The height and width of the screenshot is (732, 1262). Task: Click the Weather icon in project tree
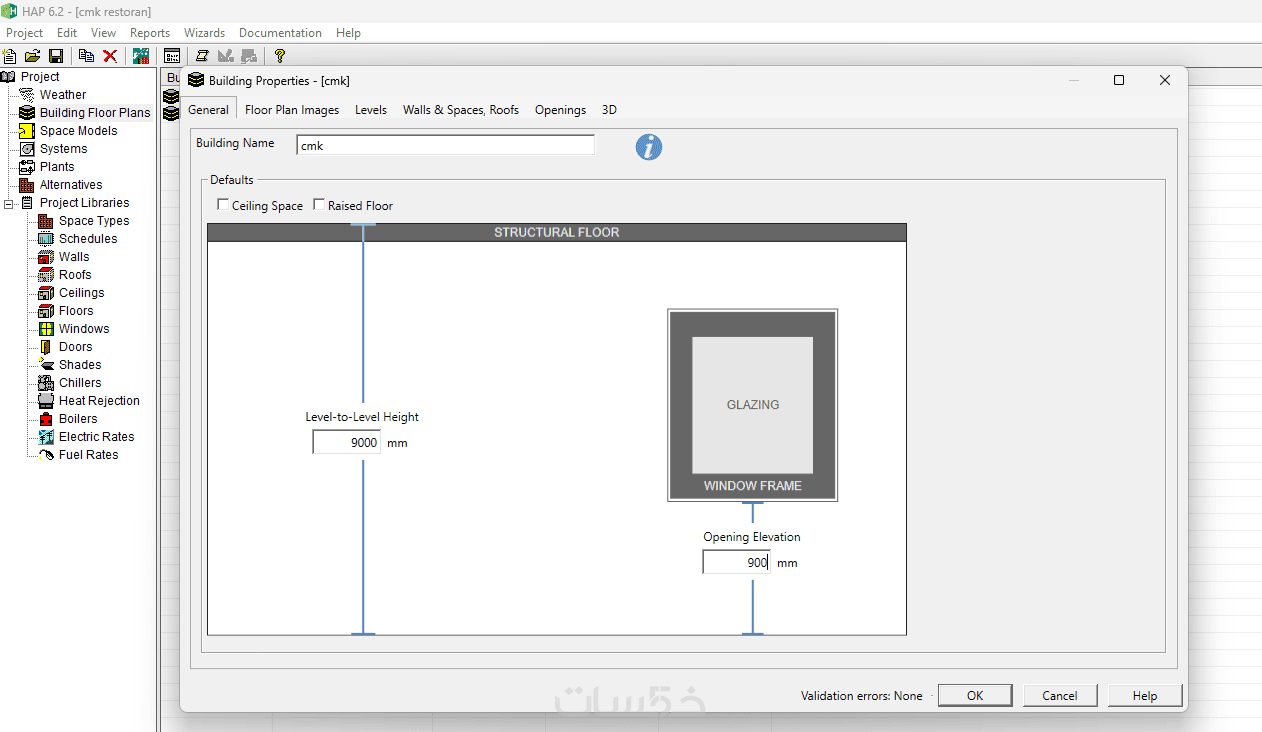click(27, 95)
